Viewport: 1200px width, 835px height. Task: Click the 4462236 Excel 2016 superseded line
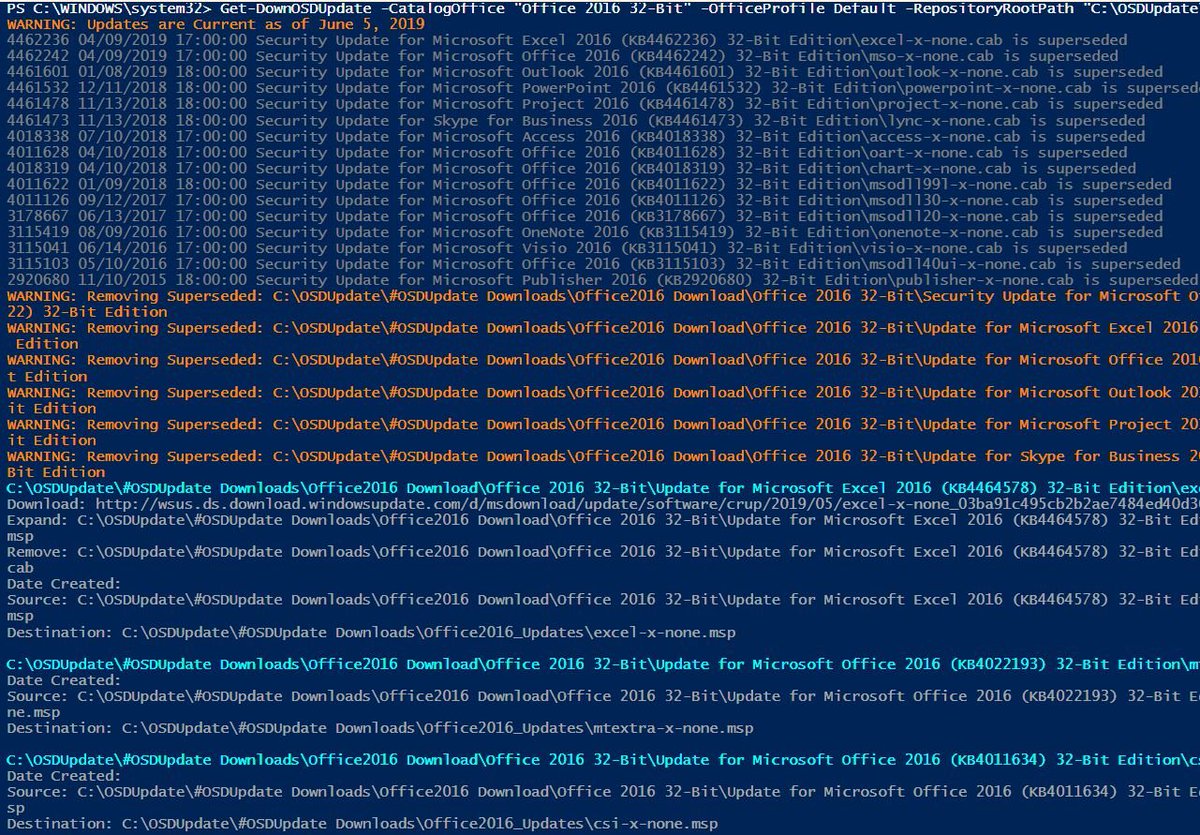[567, 40]
